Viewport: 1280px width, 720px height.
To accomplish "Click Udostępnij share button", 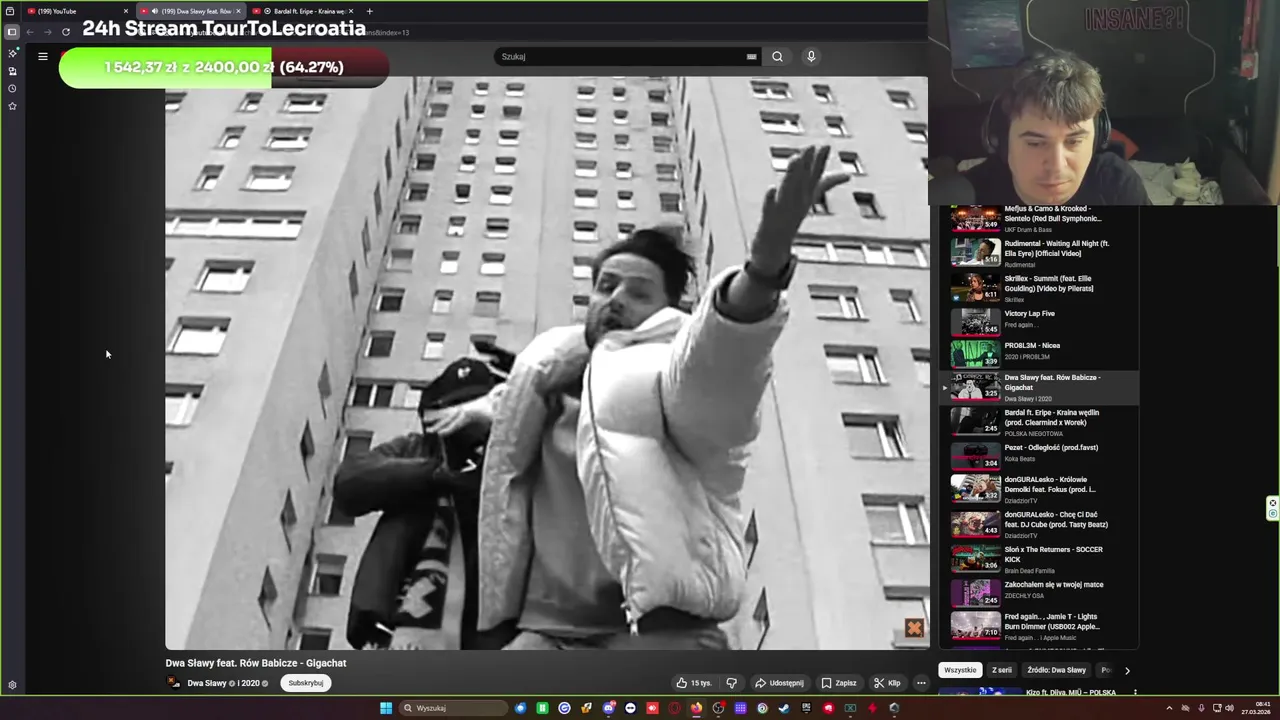I will 779,683.
